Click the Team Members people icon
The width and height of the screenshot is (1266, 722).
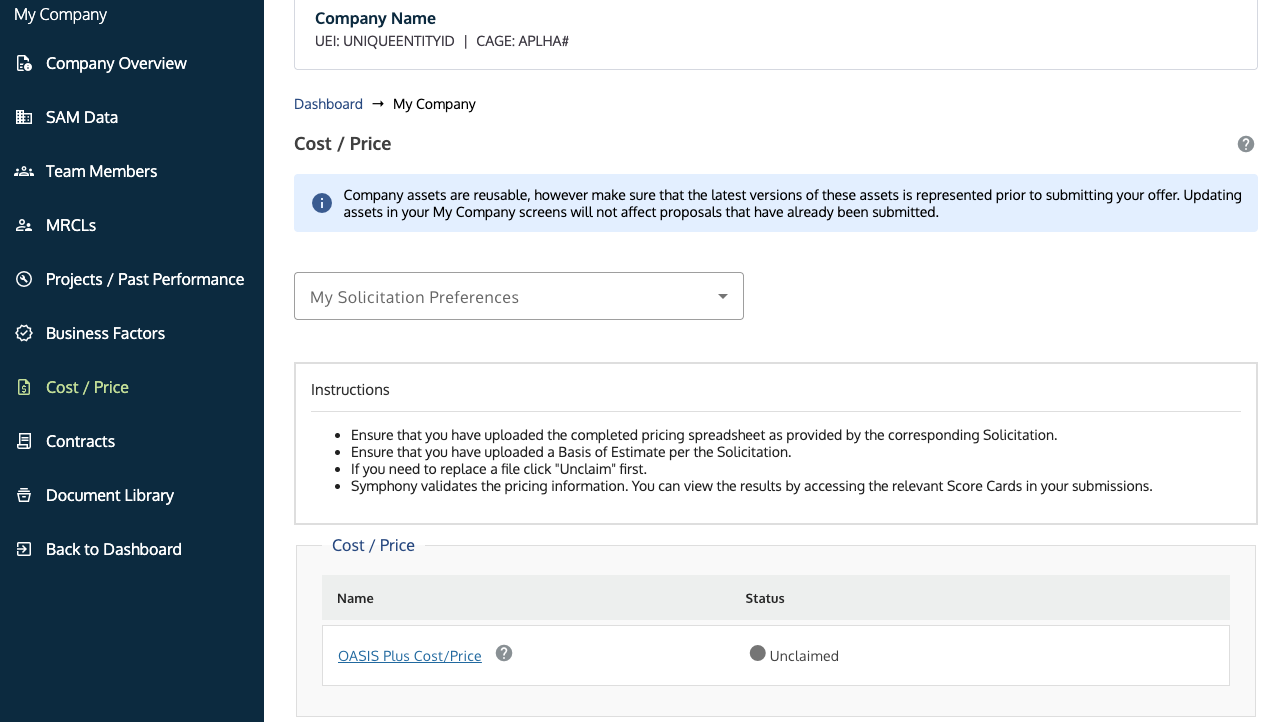coord(23,171)
